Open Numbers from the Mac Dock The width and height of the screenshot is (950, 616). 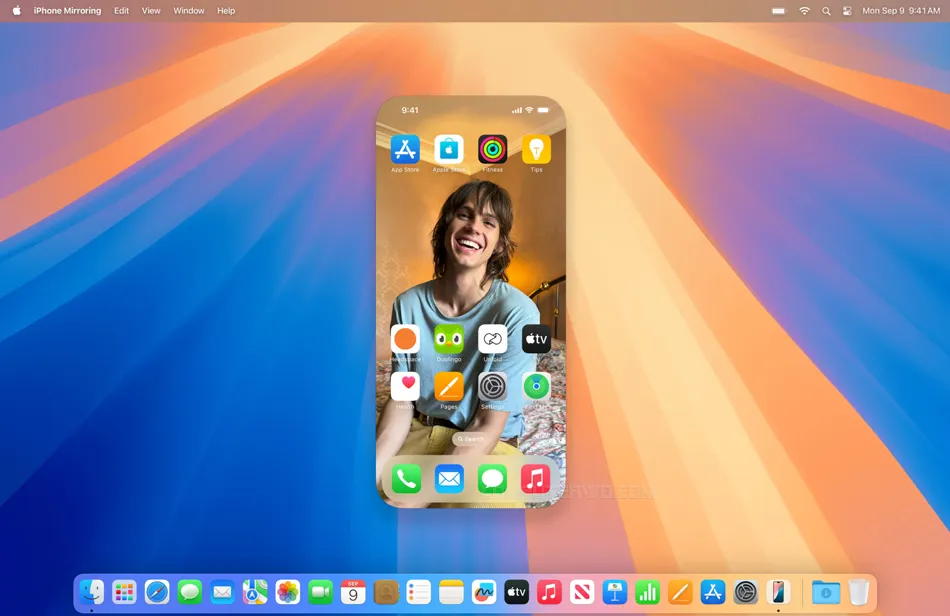pos(648,592)
